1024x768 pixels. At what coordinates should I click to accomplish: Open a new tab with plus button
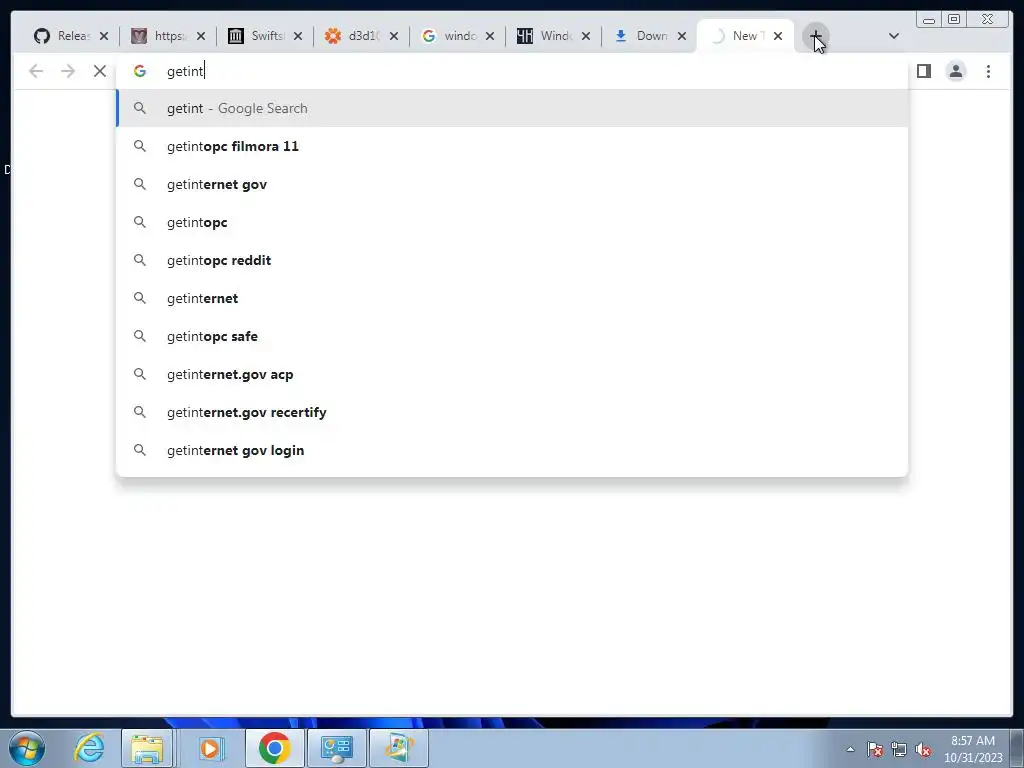pyautogui.click(x=816, y=36)
